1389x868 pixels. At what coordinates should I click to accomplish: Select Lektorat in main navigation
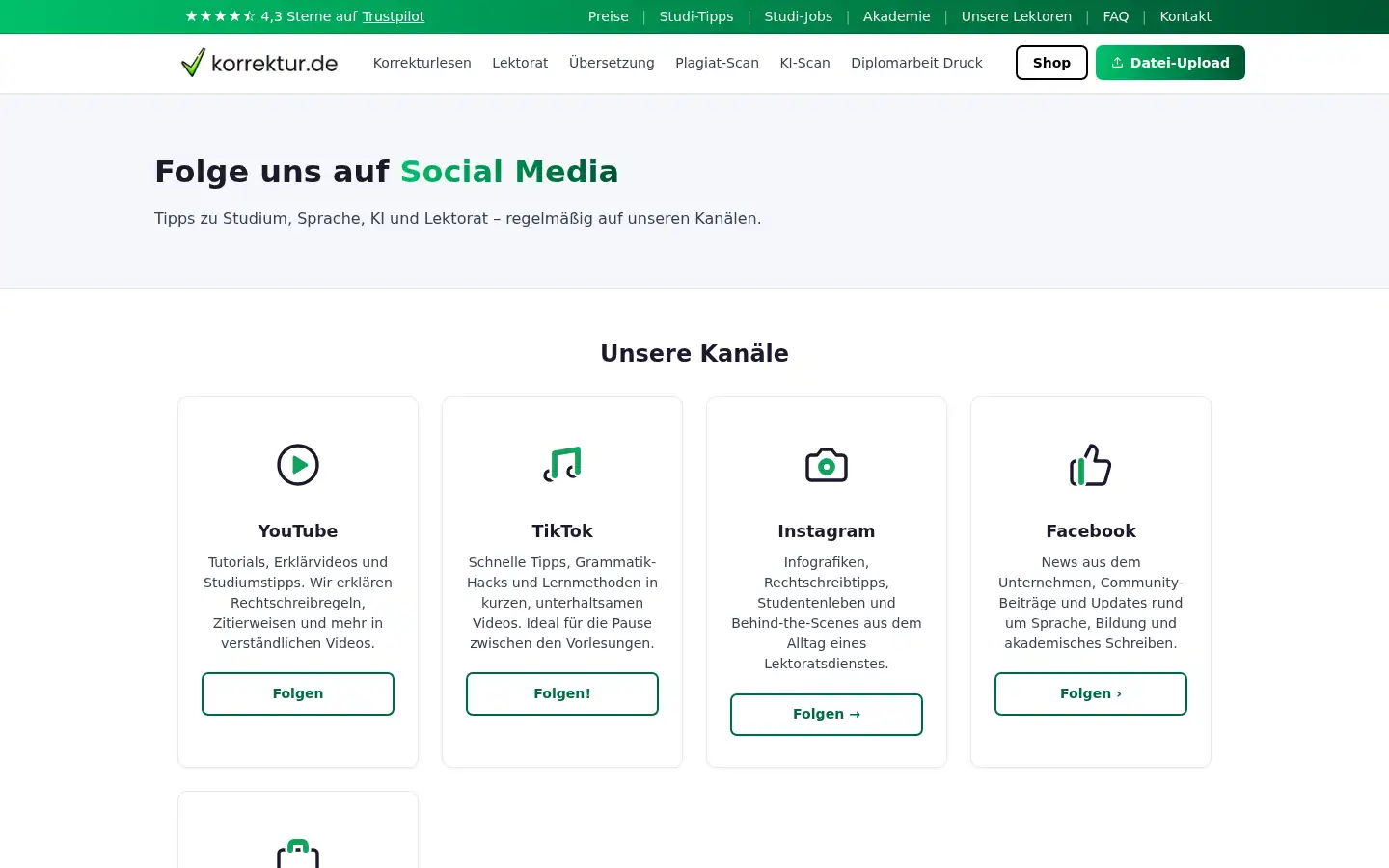(520, 63)
